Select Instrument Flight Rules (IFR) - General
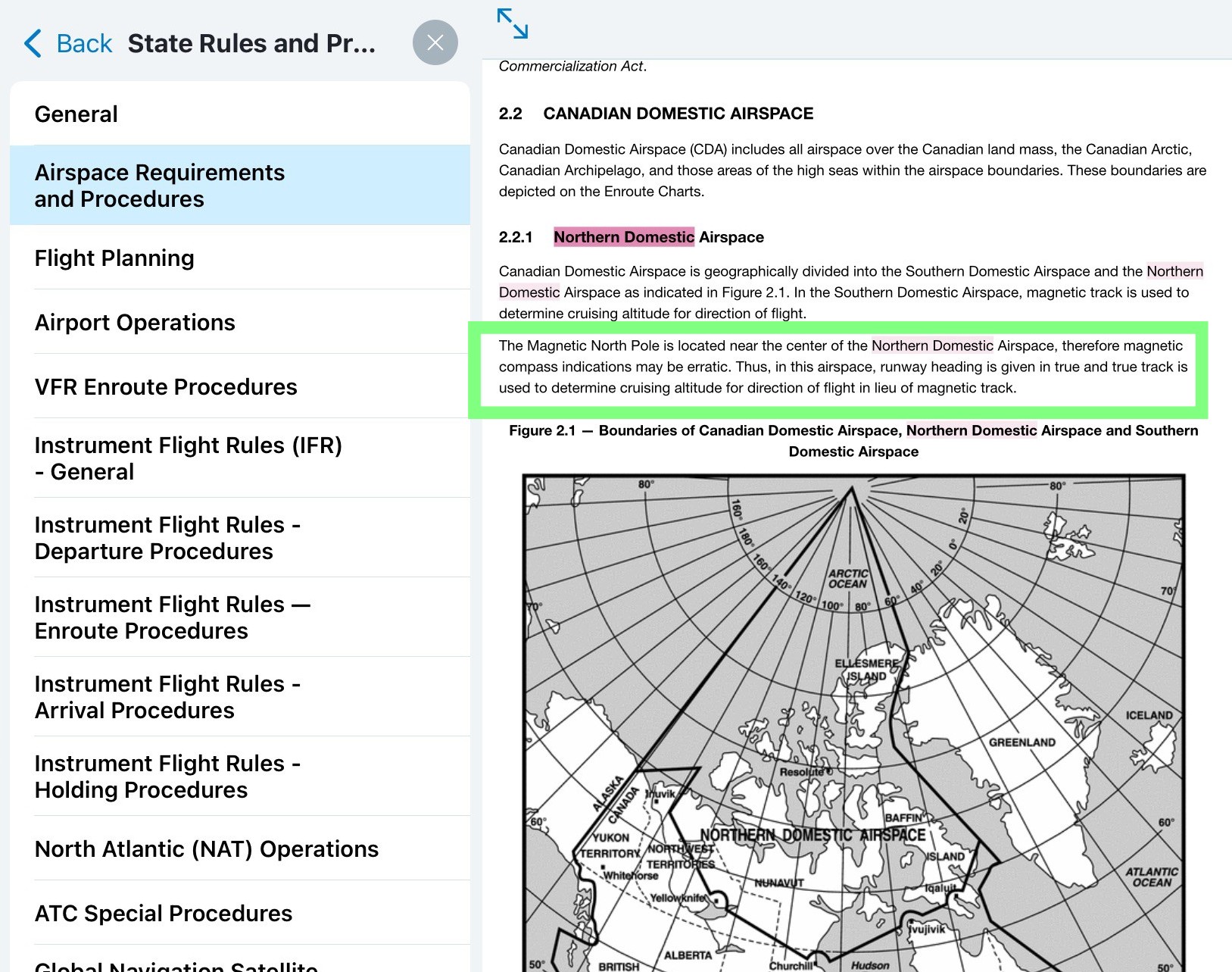 pos(239,458)
